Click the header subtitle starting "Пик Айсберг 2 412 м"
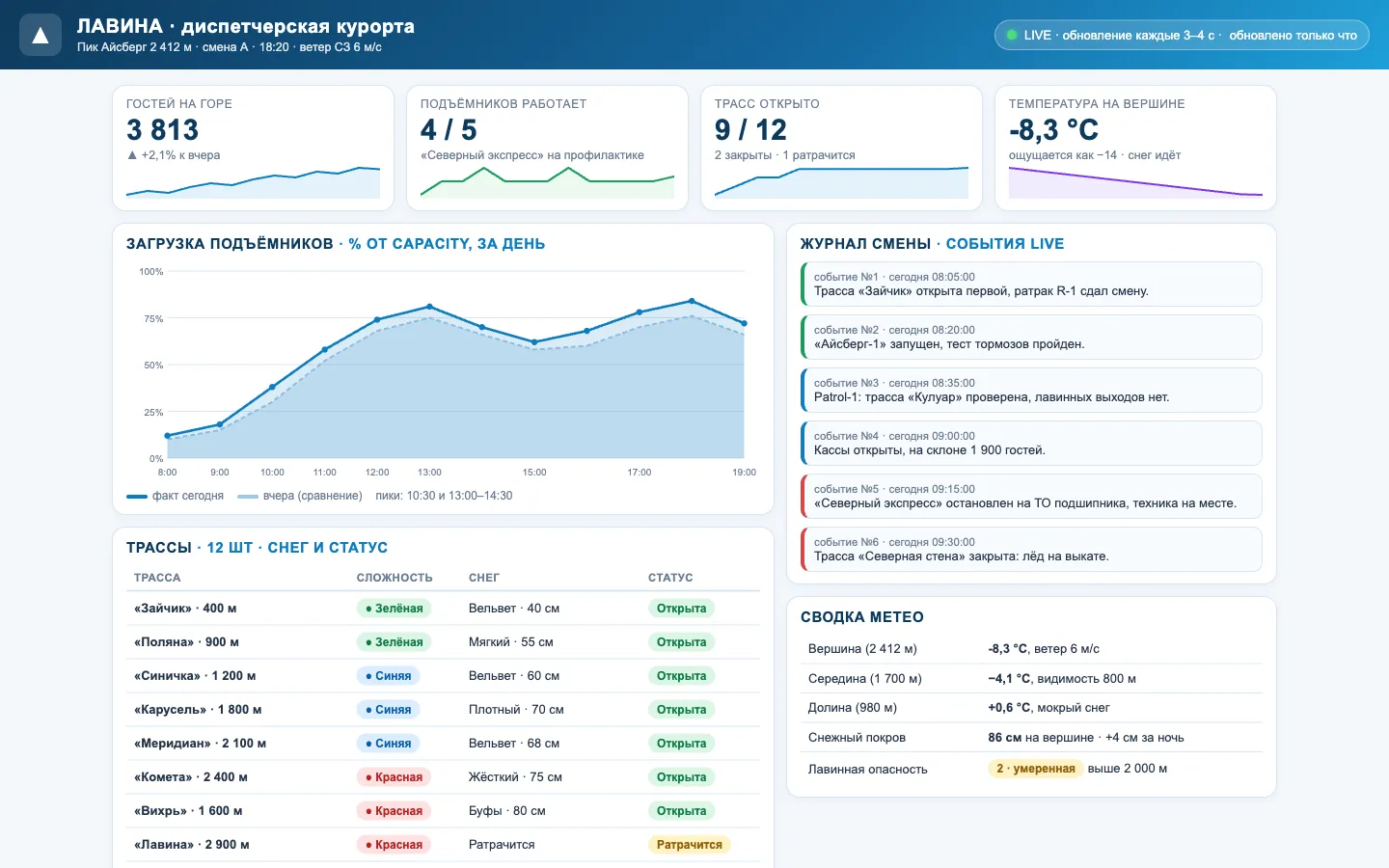 230,47
